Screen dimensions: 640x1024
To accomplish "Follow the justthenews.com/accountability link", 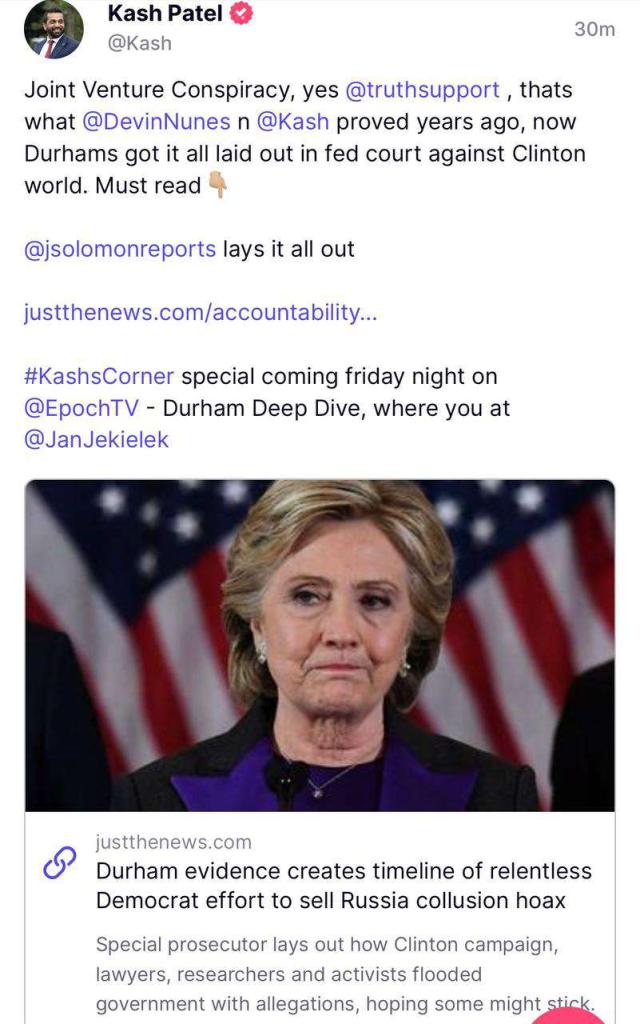I will tap(200, 312).
